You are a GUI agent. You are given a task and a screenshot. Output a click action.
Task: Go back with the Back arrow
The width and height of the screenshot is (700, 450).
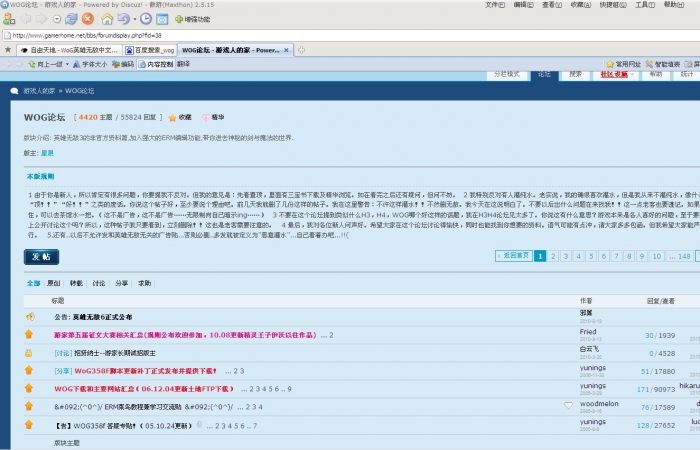coord(25,19)
